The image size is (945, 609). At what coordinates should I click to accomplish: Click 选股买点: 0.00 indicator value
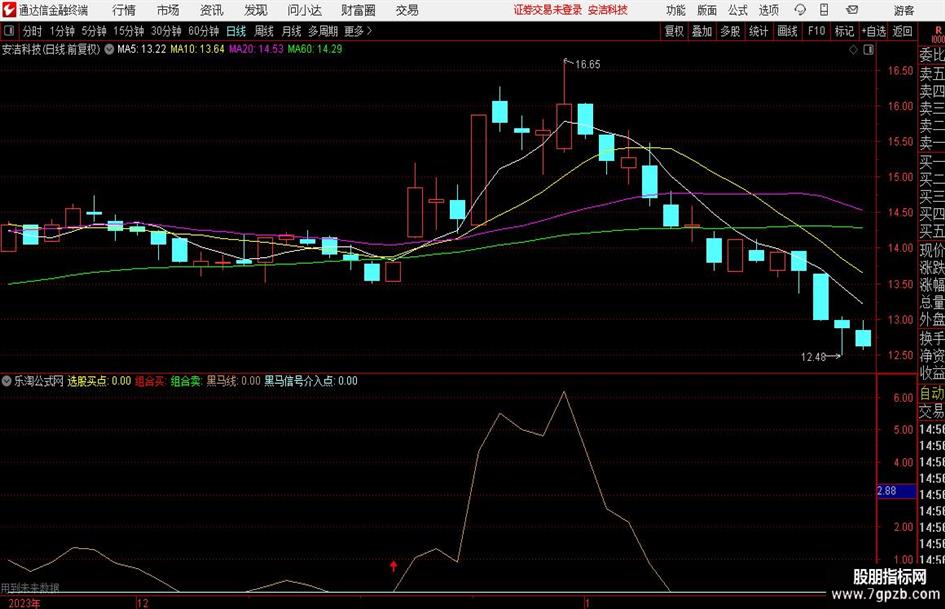(99, 381)
